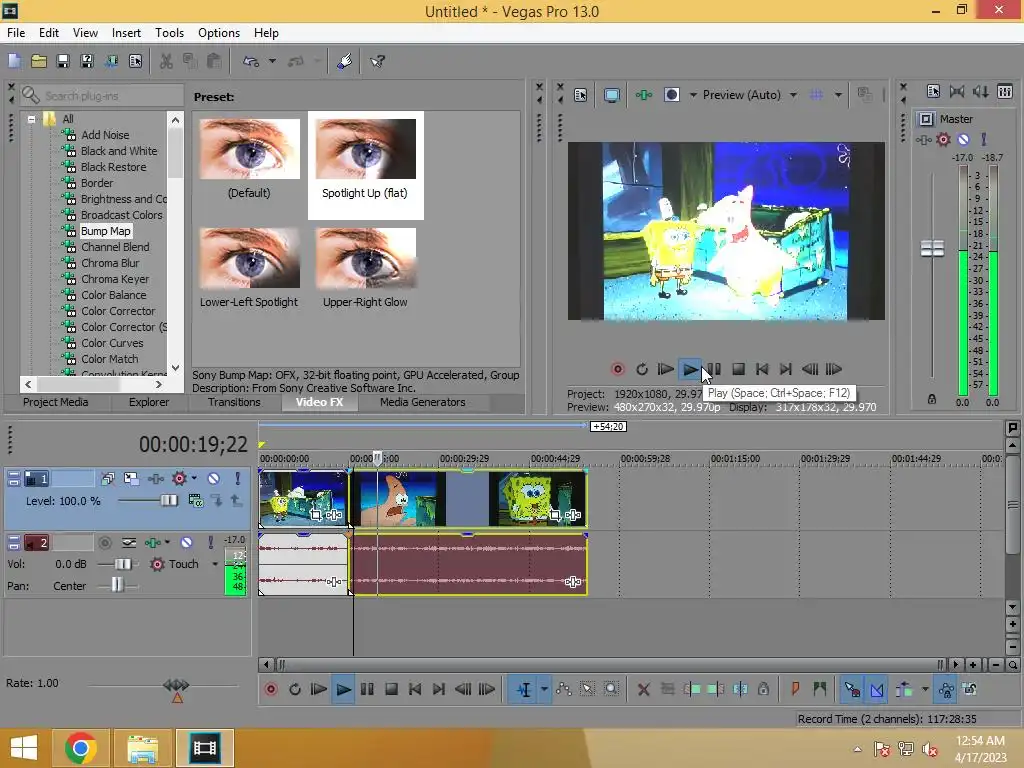Image resolution: width=1024 pixels, height=768 pixels.
Task: Select the Envelope Edit tool
Action: (564, 689)
